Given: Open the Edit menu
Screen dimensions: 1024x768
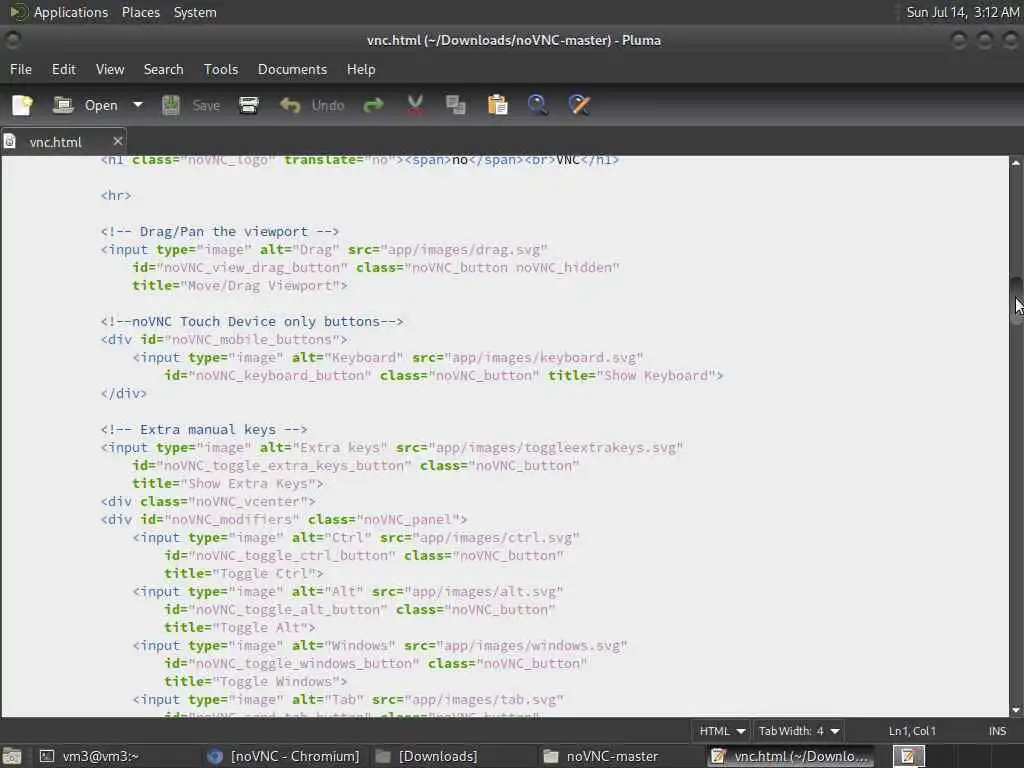Looking at the screenshot, I should coord(64,69).
